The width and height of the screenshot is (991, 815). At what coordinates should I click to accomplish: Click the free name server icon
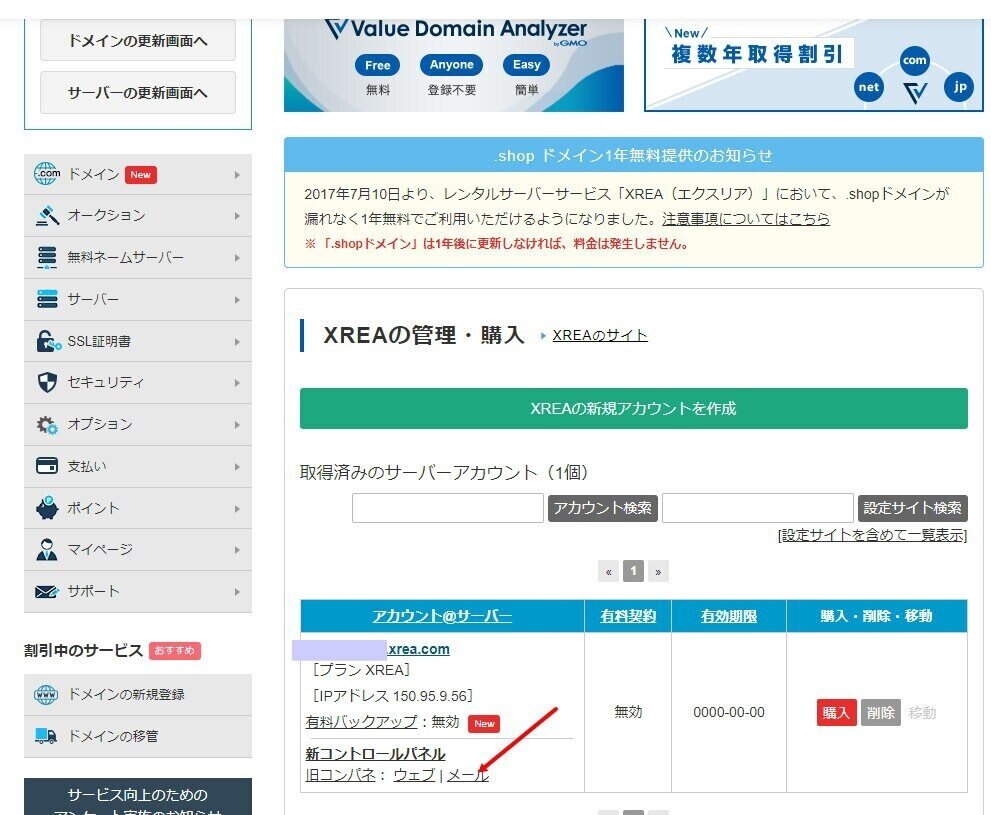pos(47,257)
